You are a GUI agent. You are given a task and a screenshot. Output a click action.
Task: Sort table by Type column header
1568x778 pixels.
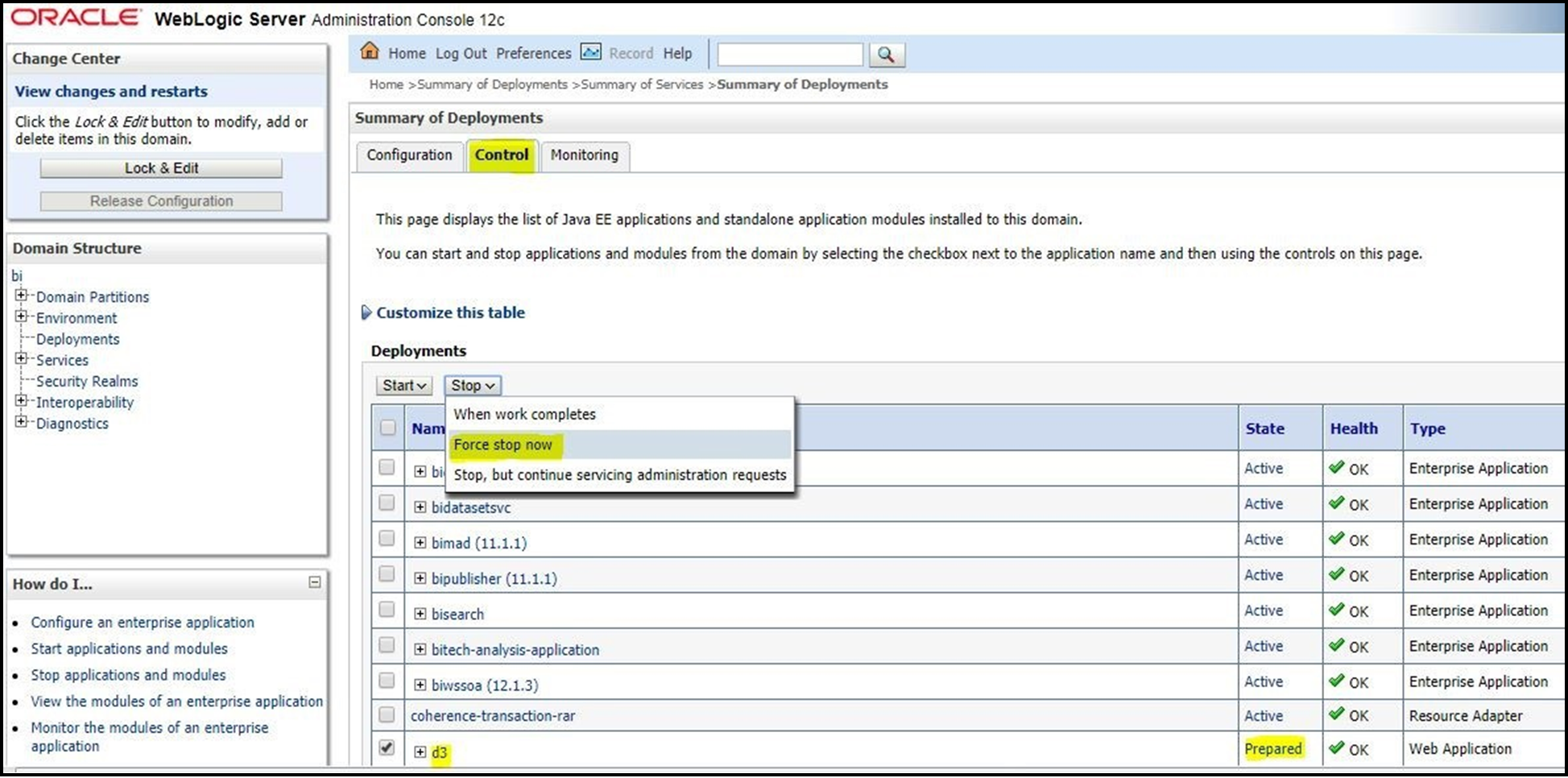pyautogui.click(x=1427, y=429)
